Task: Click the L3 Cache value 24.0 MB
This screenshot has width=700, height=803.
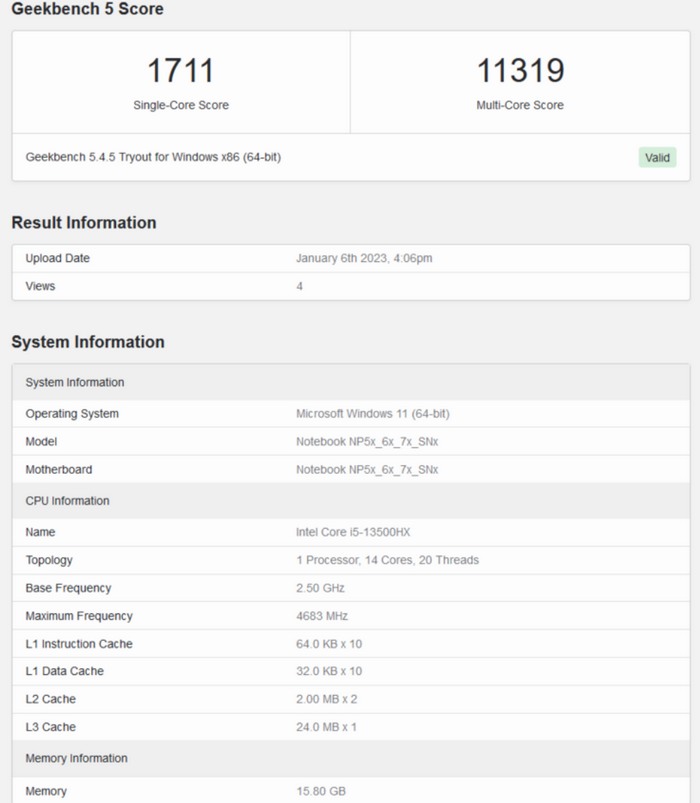Action: 326,727
